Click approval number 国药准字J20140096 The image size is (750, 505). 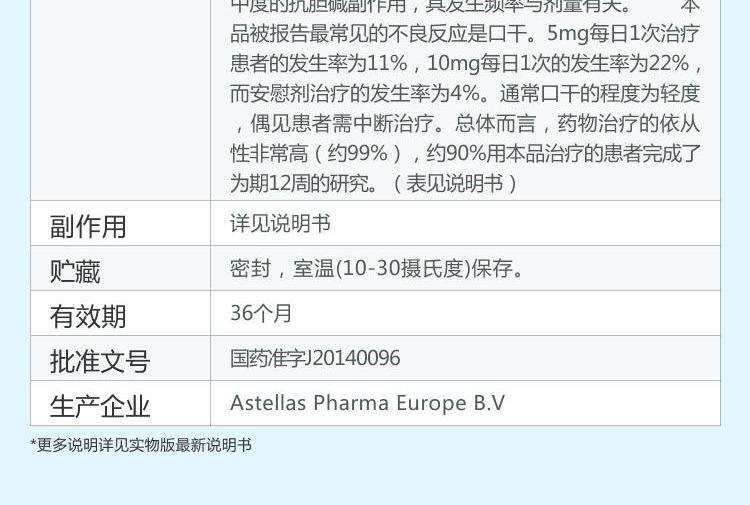[315, 358]
